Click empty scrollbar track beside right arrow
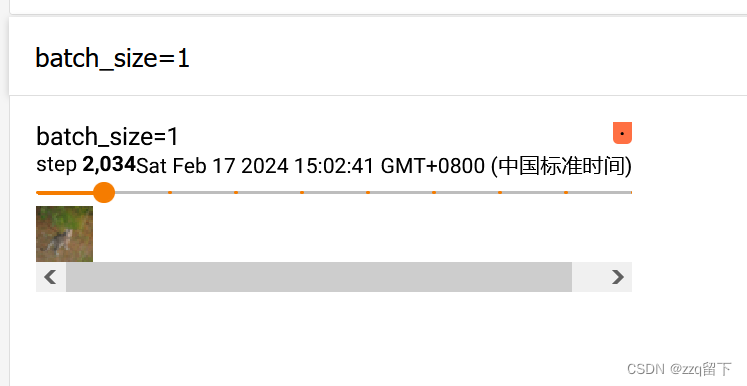Viewport: 747px width, 386px height. pos(587,277)
